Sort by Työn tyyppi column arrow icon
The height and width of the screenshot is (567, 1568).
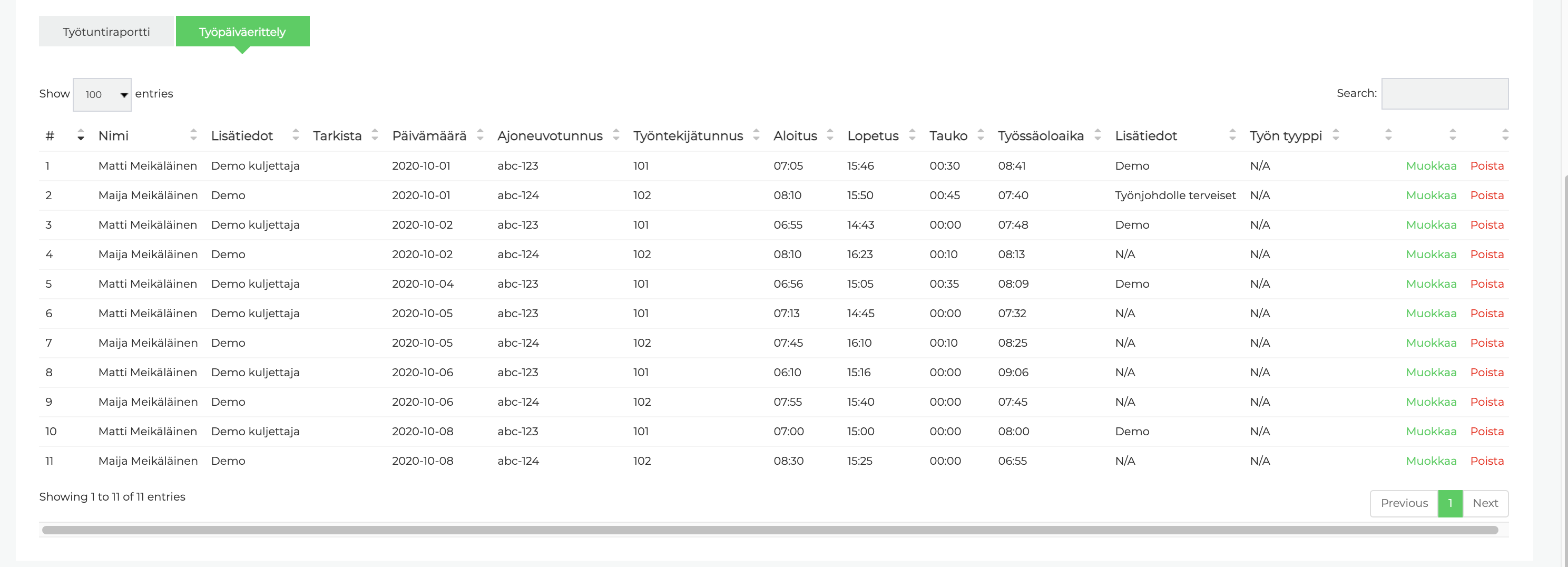[x=1335, y=135]
